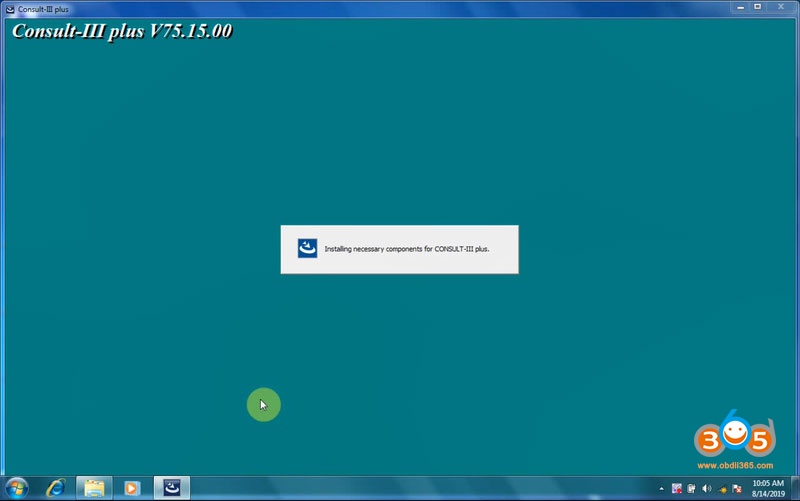
Task: Launch Internet Explorer from the taskbar
Action: [56, 488]
